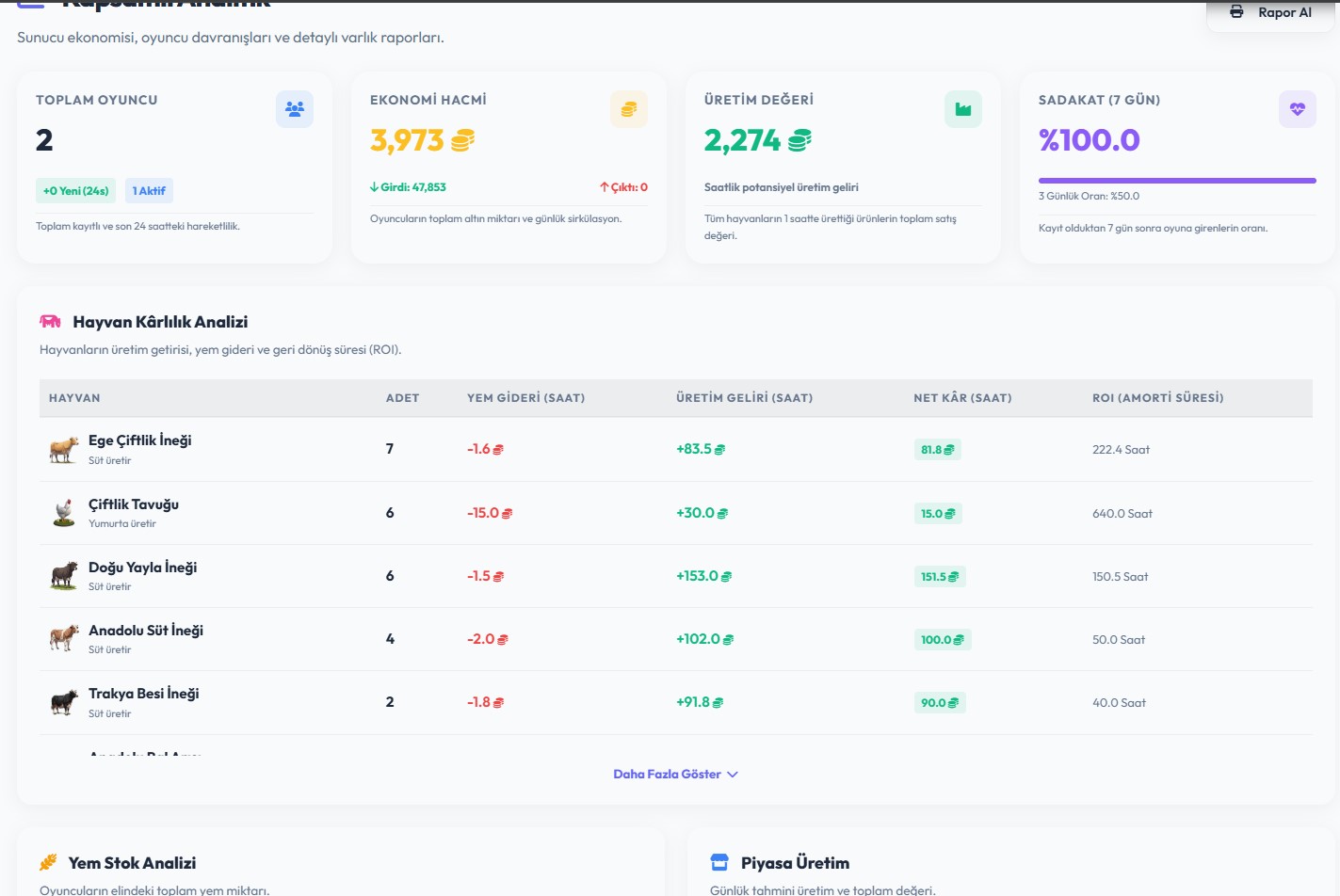This screenshot has width=1340, height=896.
Task: Click the wheat icon beside Yem Stok Analizi
Action: click(48, 862)
